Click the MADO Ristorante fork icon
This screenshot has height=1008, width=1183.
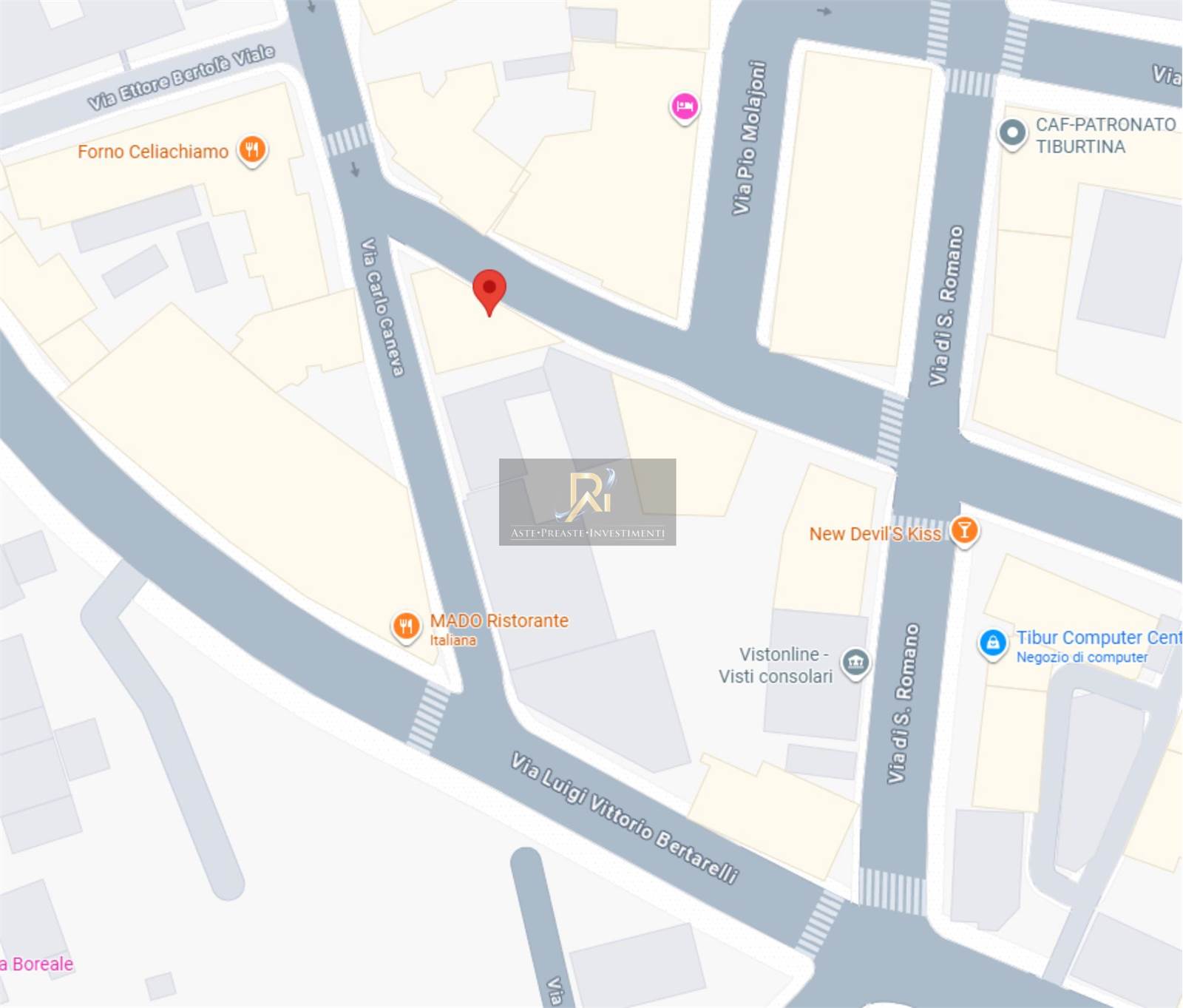tap(405, 628)
